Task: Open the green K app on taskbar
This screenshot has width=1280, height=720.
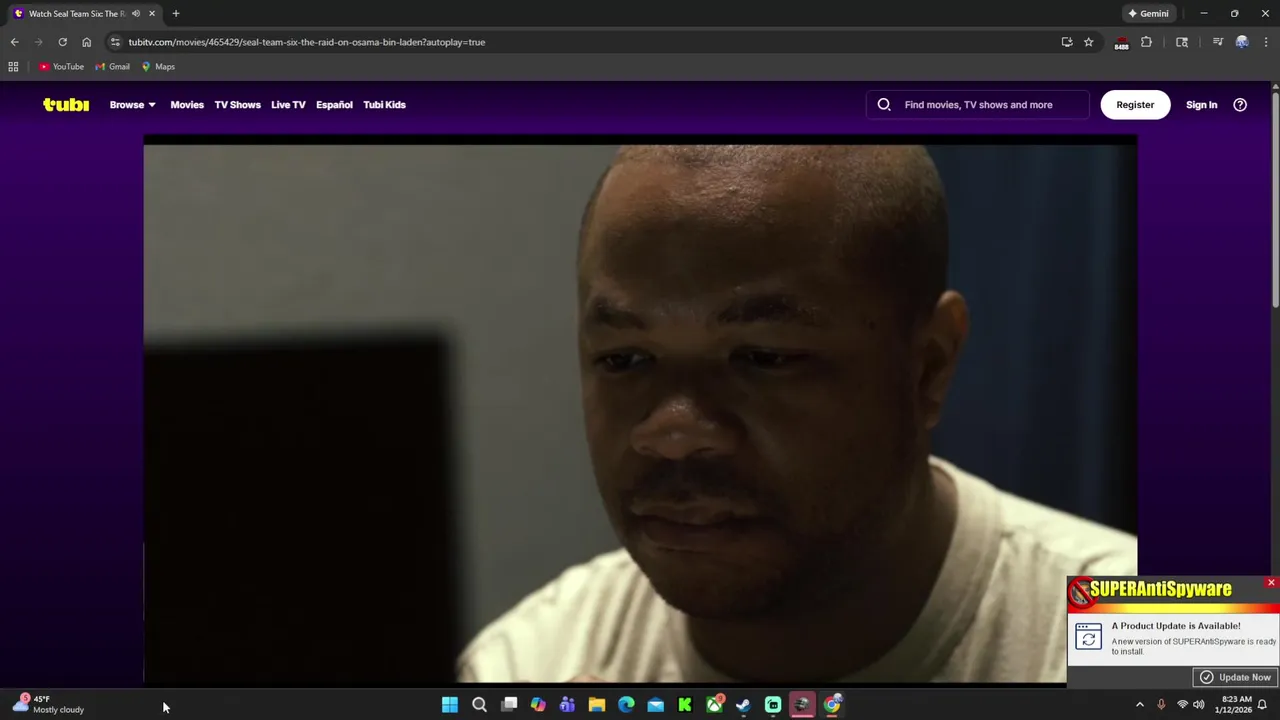Action: [x=685, y=705]
